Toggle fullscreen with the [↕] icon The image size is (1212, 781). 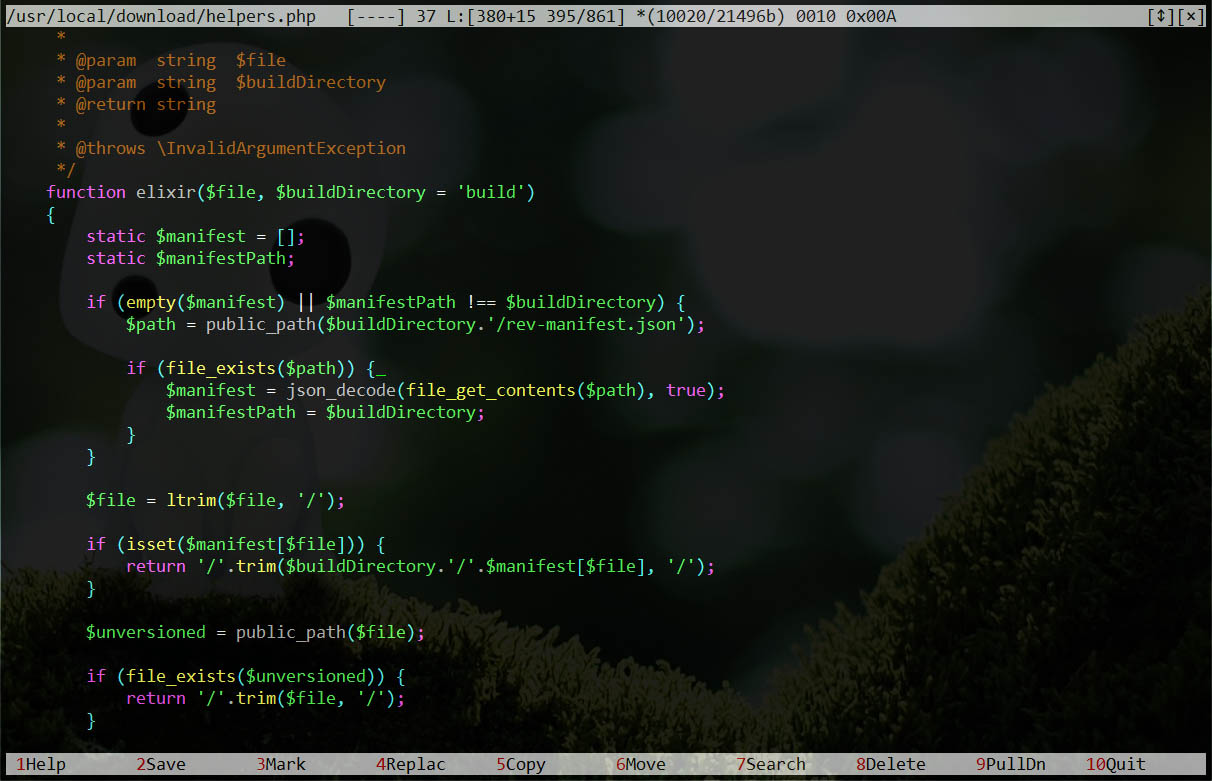[1161, 16]
